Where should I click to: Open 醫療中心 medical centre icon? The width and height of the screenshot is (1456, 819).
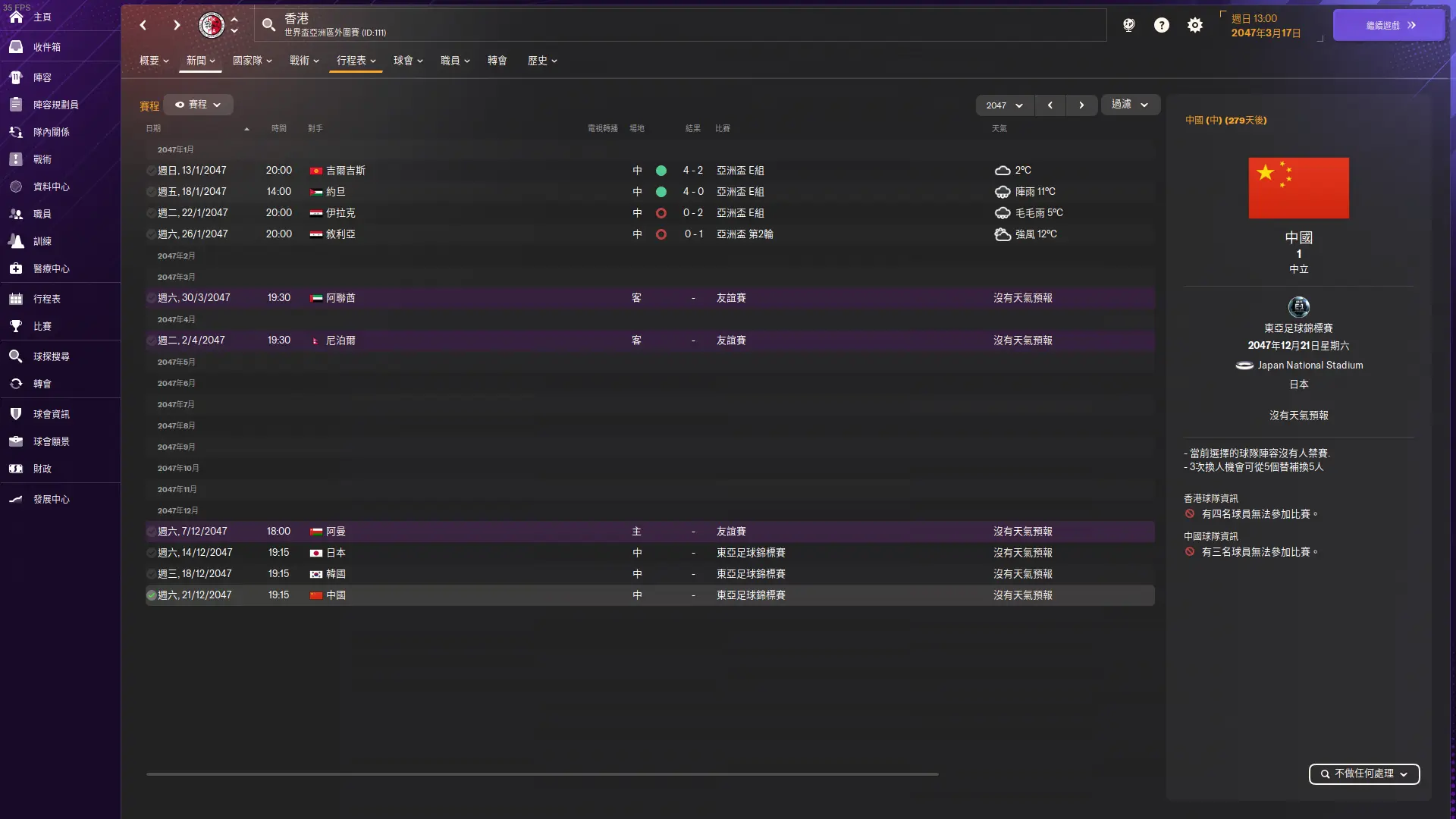coord(16,268)
